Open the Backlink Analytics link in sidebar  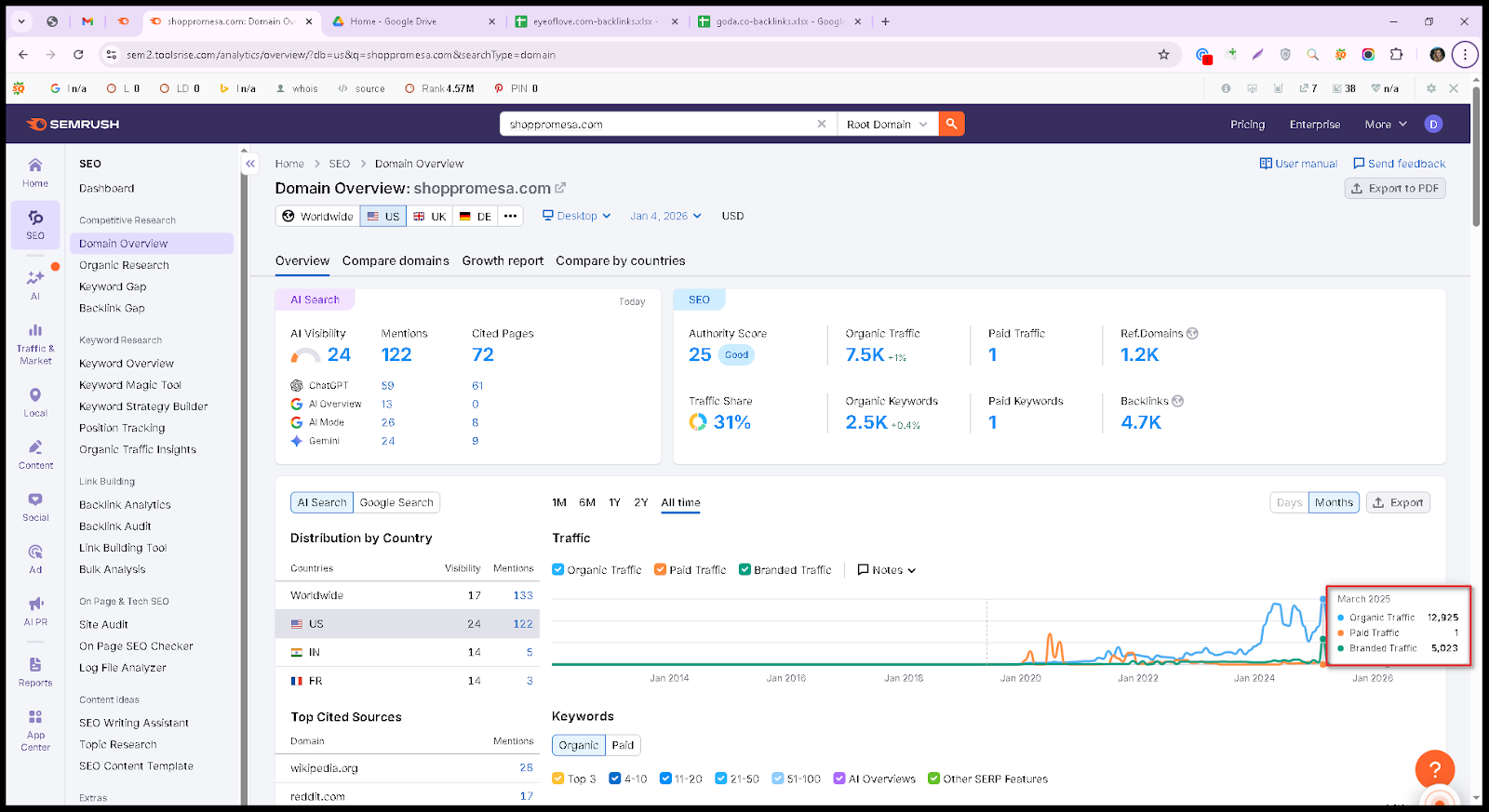(125, 505)
